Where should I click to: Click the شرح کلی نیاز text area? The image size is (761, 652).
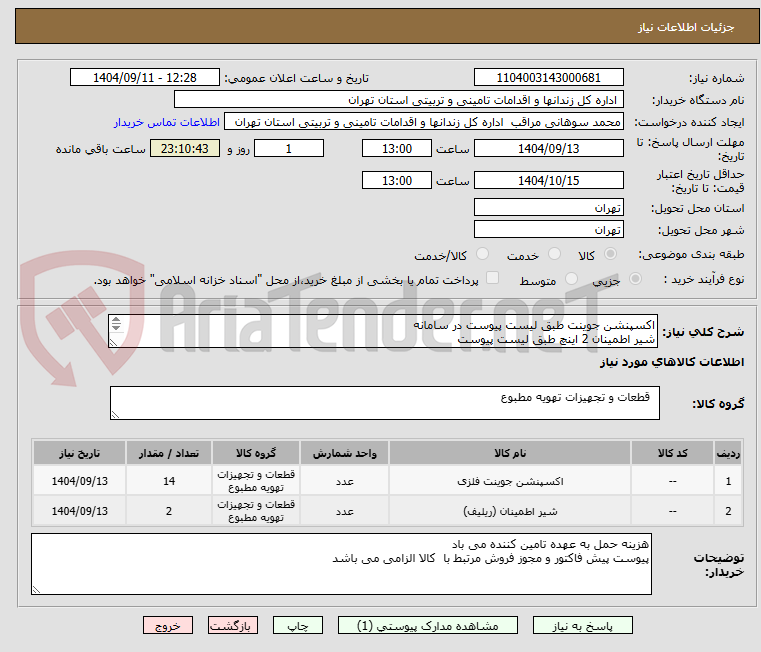click(x=383, y=332)
